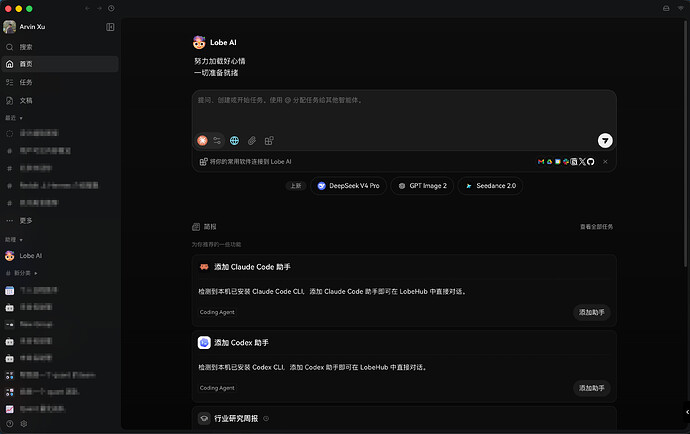The image size is (690, 434).
Task: Click Coding Agent tag on Claude Code card
Action: click(217, 312)
